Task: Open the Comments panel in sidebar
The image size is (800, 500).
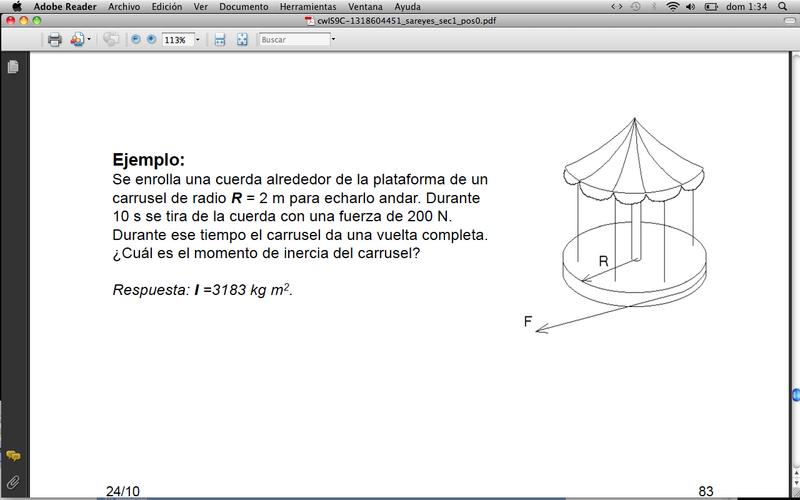Action: click(x=13, y=456)
